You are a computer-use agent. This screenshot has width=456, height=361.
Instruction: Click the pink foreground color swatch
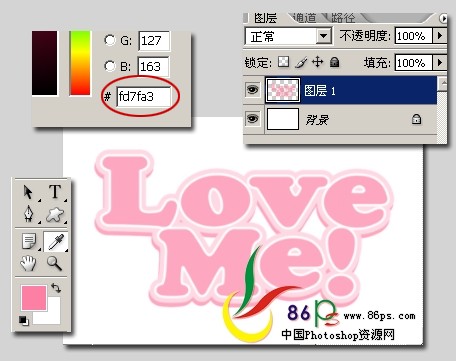(x=34, y=297)
